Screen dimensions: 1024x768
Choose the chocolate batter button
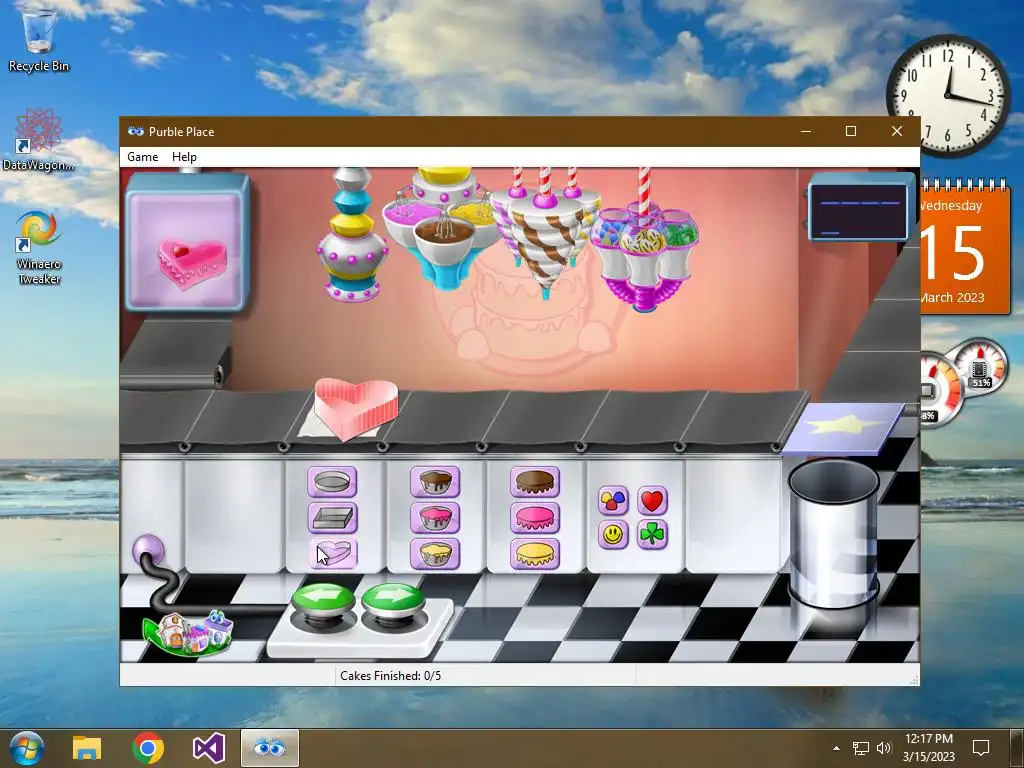point(435,482)
